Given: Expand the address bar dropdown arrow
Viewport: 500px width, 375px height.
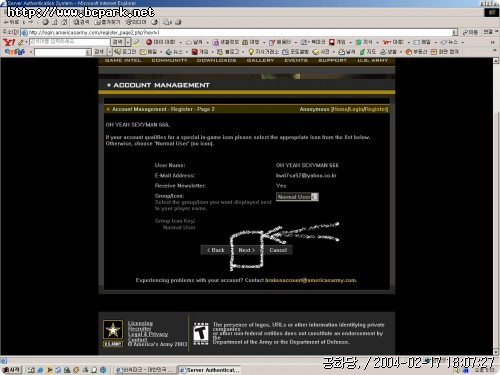Looking at the screenshot, I should (455, 32).
